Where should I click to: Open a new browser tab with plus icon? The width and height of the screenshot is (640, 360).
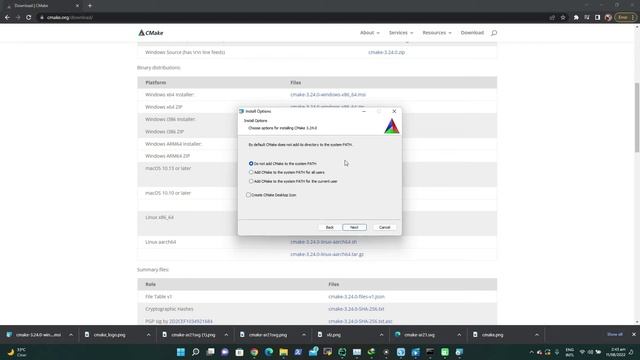90,6
